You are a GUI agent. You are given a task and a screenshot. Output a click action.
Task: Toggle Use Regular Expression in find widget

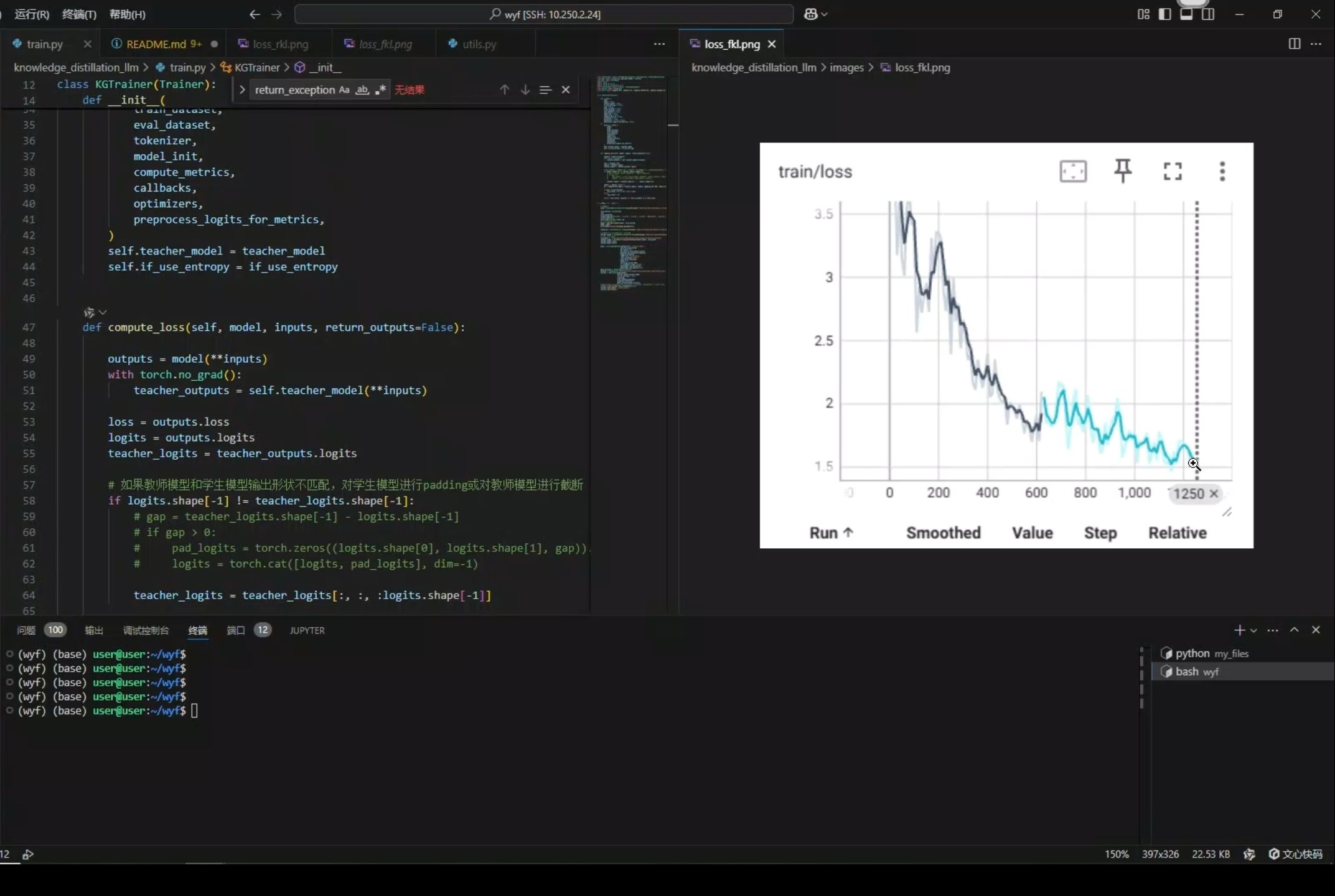pos(380,90)
